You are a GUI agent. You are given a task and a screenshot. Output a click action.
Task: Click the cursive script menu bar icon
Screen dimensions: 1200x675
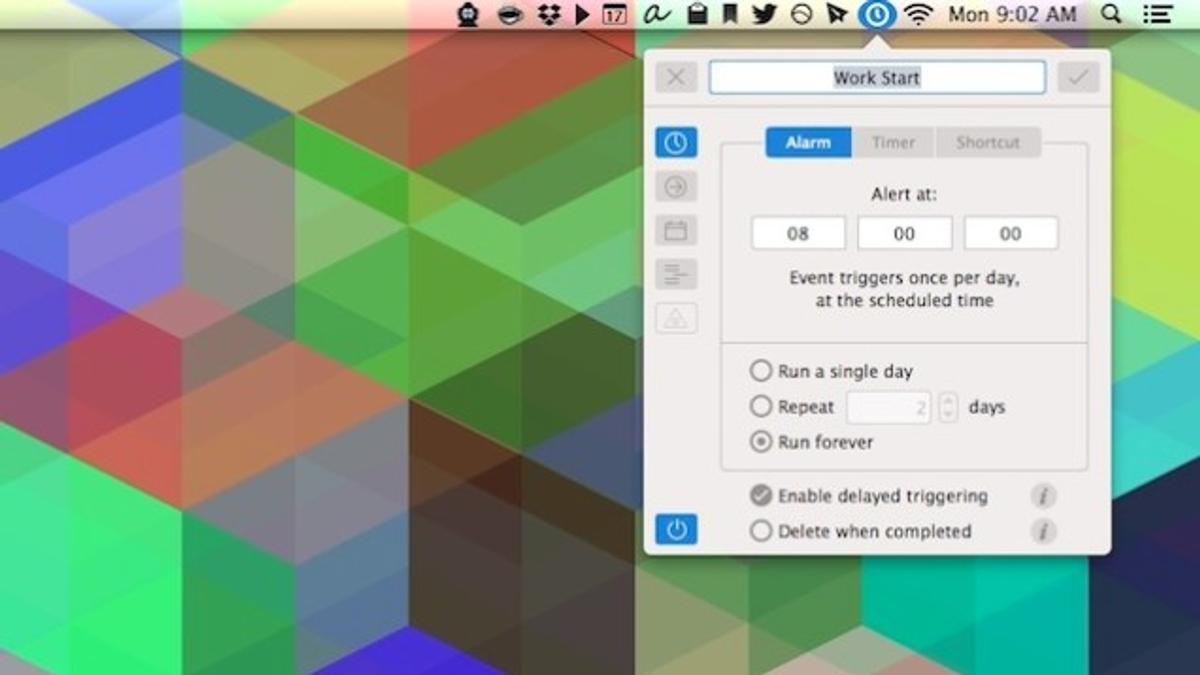pyautogui.click(x=657, y=14)
